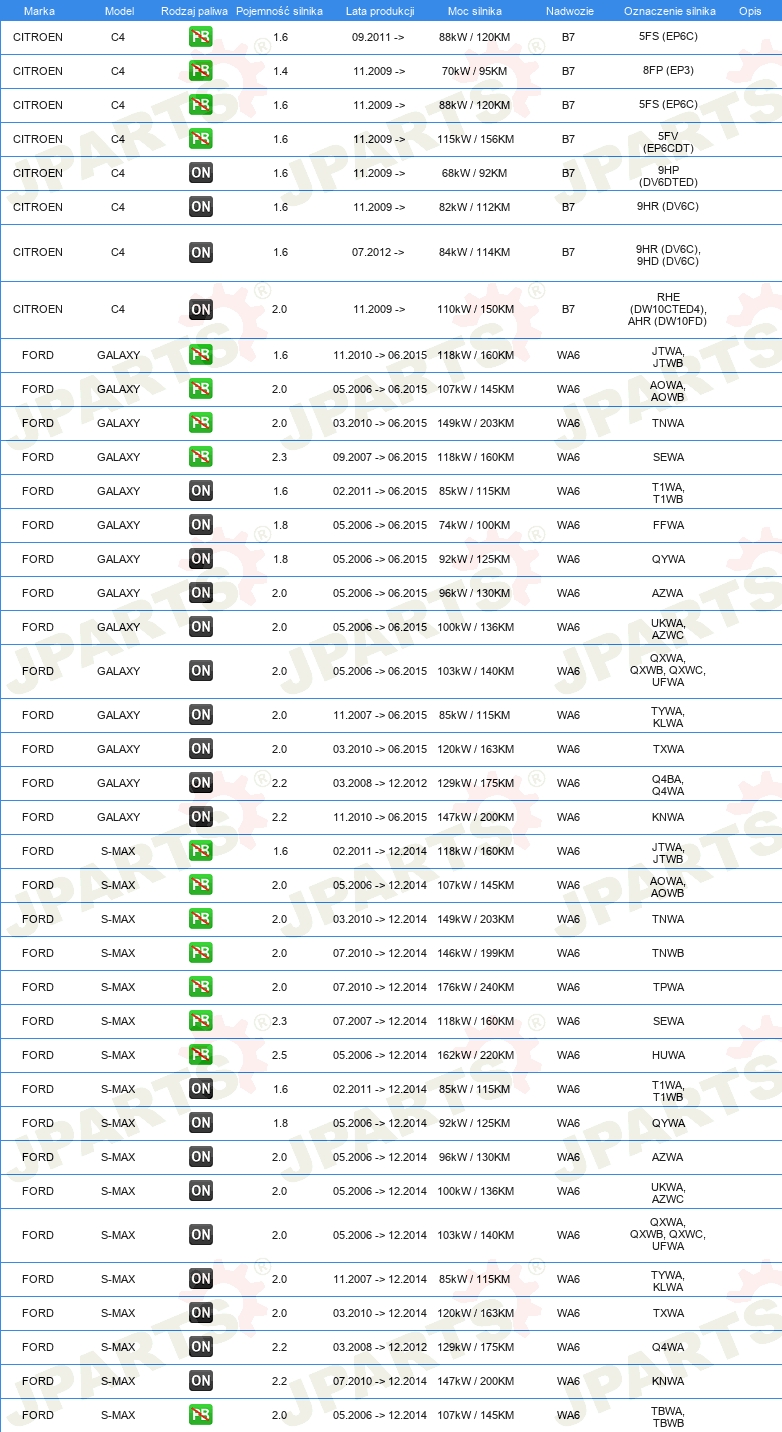Click ON diesel icon in Citroen C4 110kW/150KM row
This screenshot has height=1432, width=782.
pos(201,309)
